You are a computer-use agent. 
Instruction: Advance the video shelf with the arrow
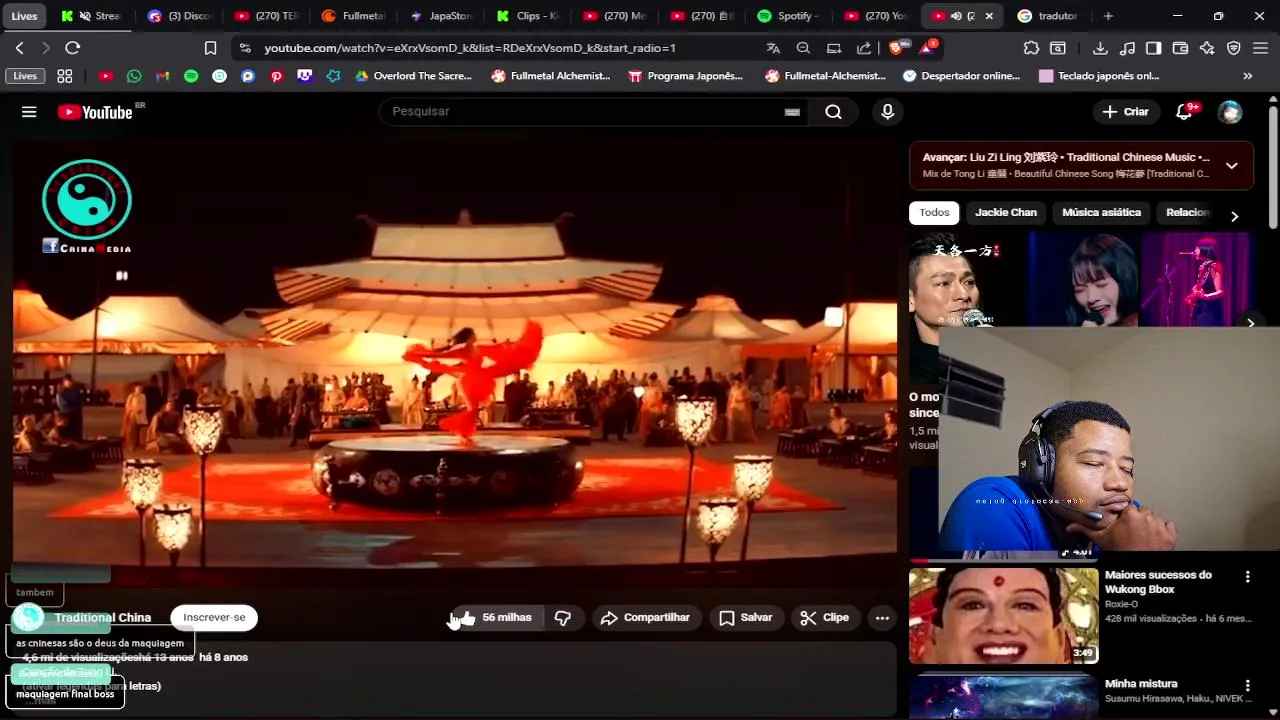(1250, 323)
